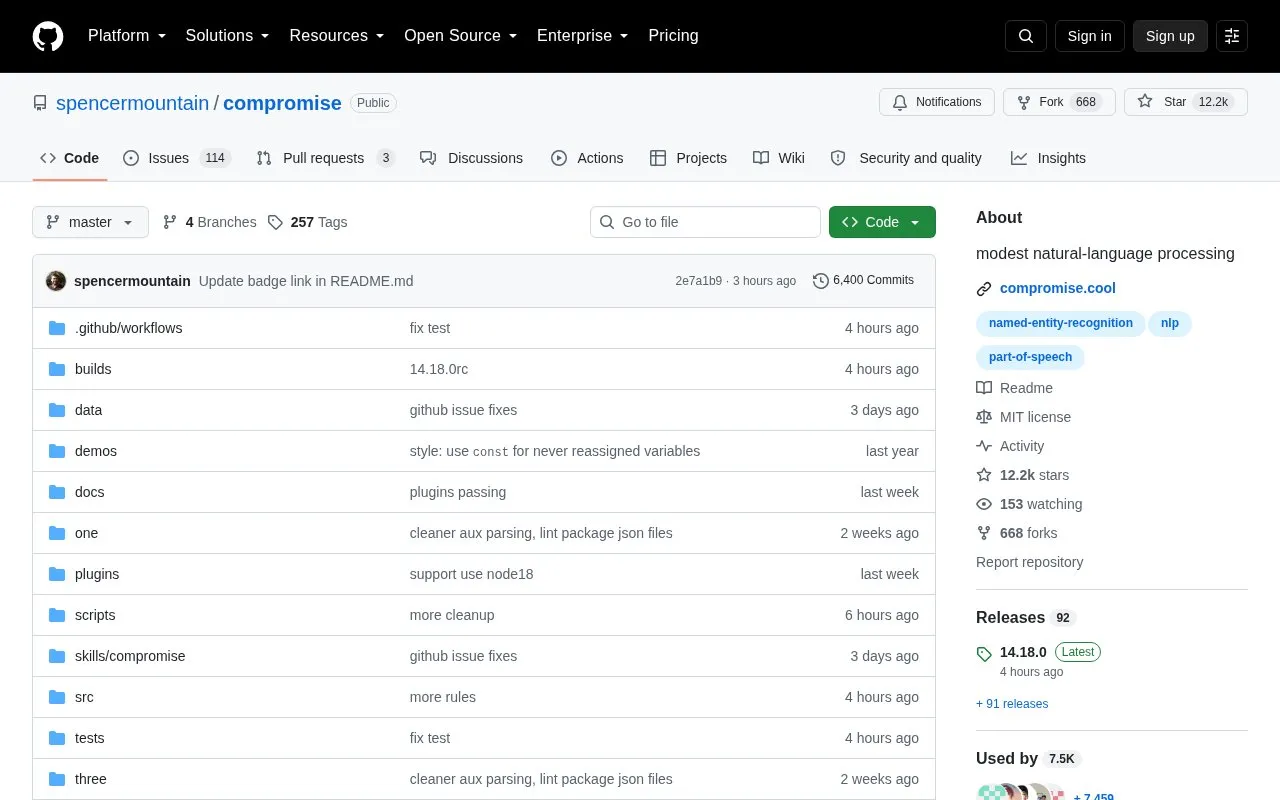The image size is (1280, 800).
Task: Click the named-entity-recognition topic tag
Action: (x=1061, y=323)
